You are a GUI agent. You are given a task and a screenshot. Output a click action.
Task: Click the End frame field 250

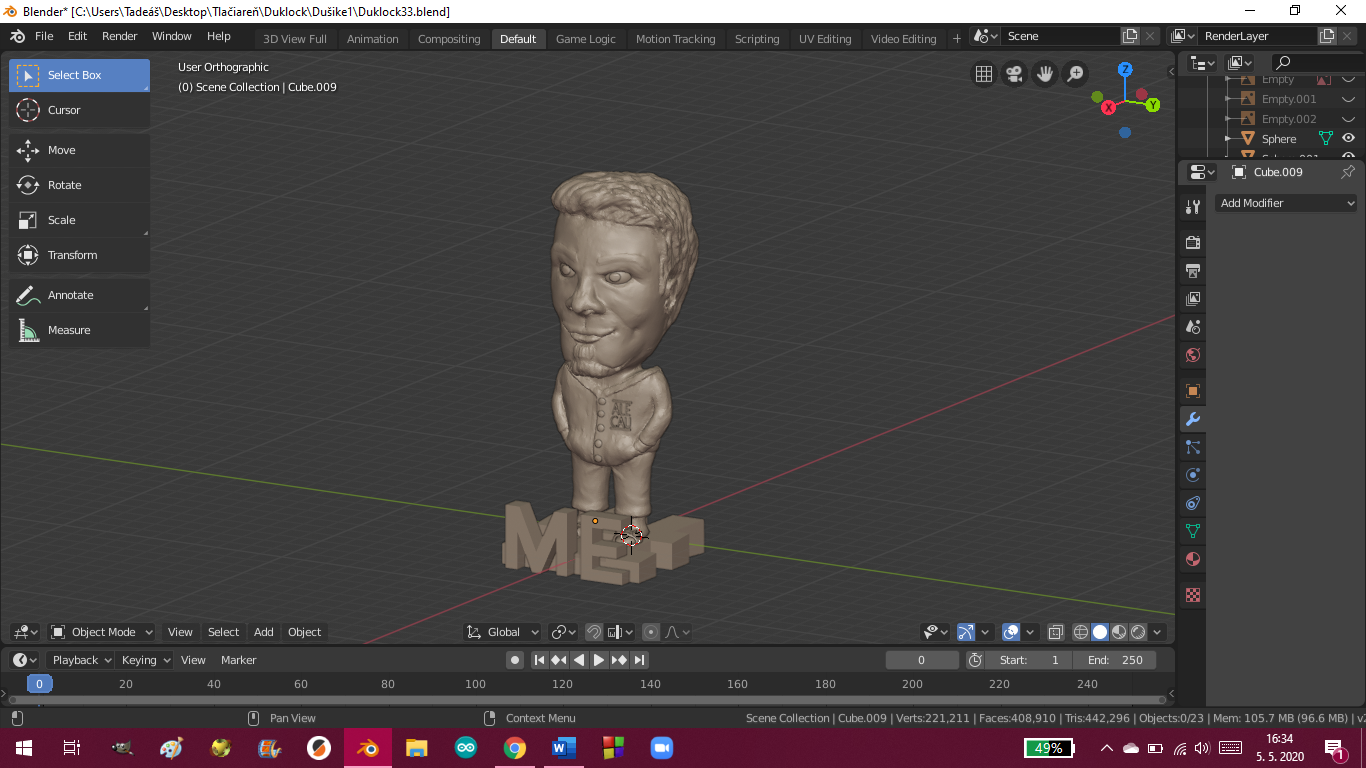pyautogui.click(x=1115, y=660)
